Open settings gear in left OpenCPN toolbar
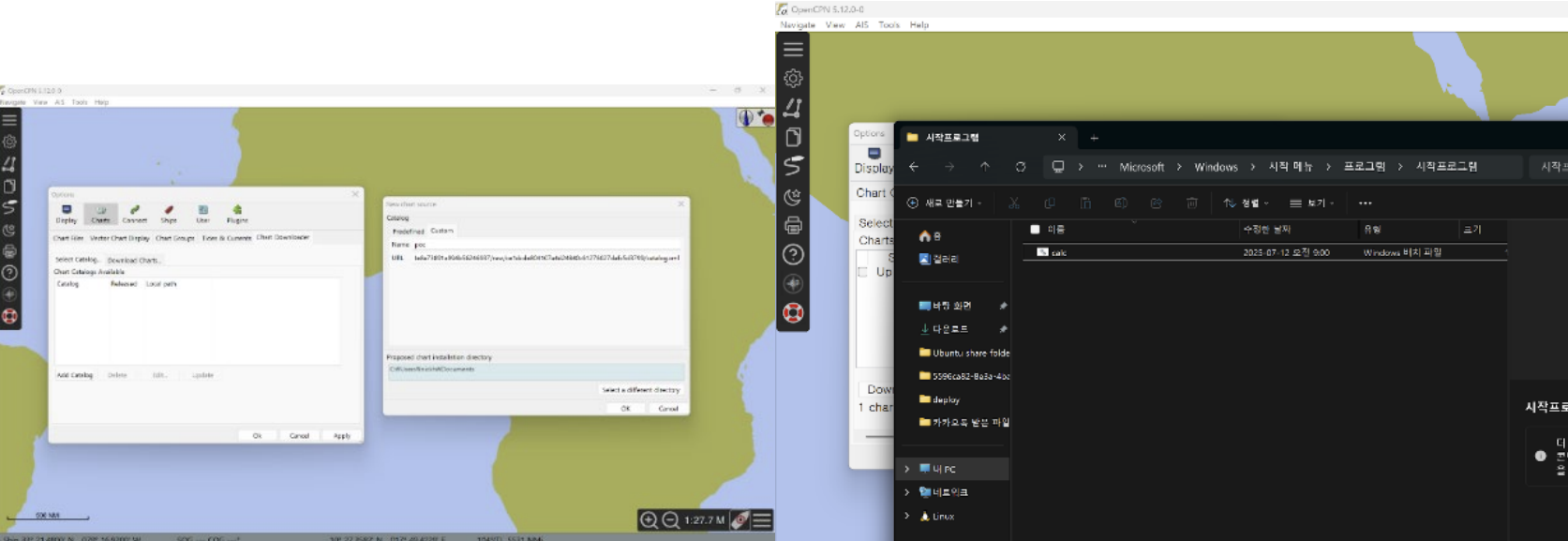The height and width of the screenshot is (541, 1568). pos(9,142)
